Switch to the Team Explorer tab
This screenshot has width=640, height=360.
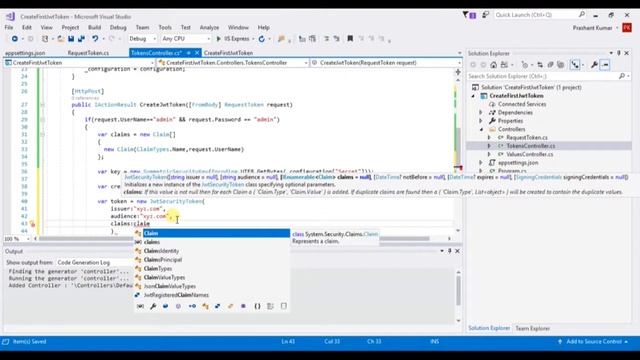click(x=532, y=328)
